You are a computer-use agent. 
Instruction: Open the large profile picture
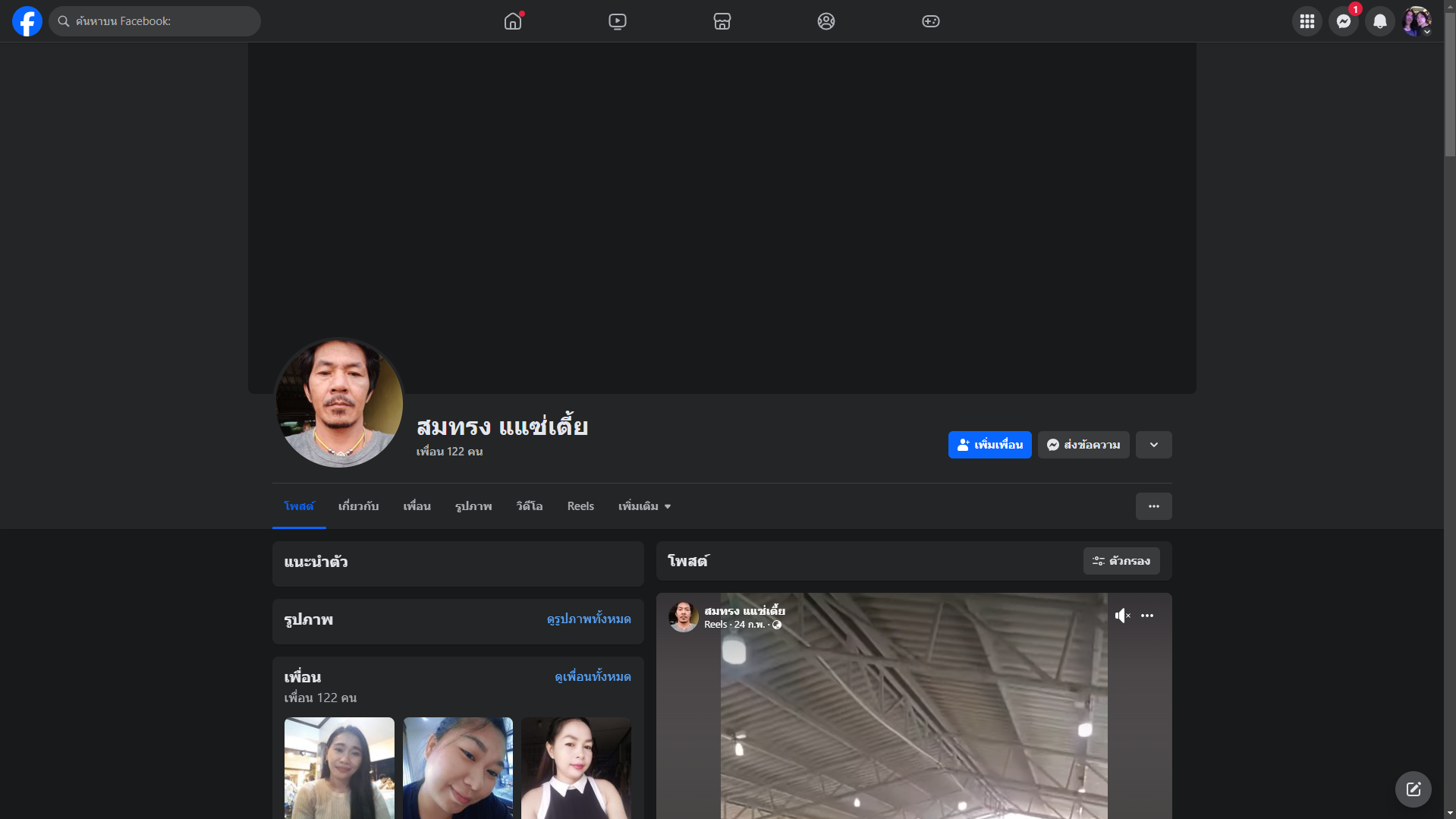point(338,403)
